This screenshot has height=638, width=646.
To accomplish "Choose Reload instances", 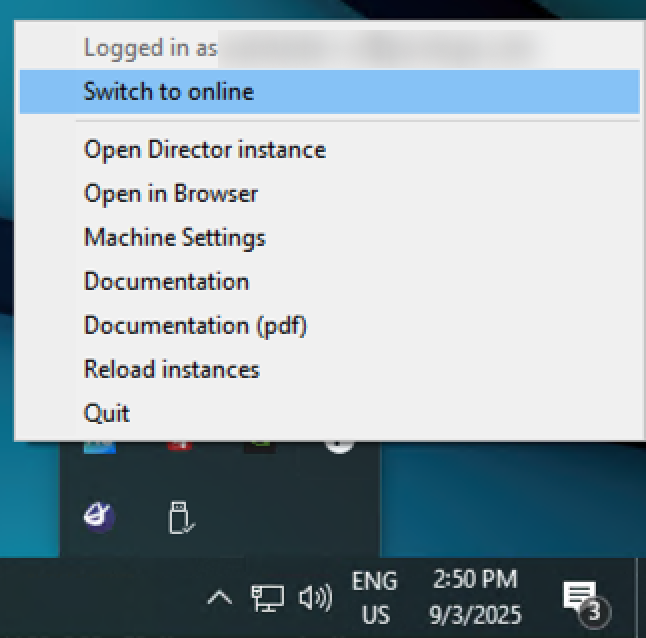I will tap(171, 370).
